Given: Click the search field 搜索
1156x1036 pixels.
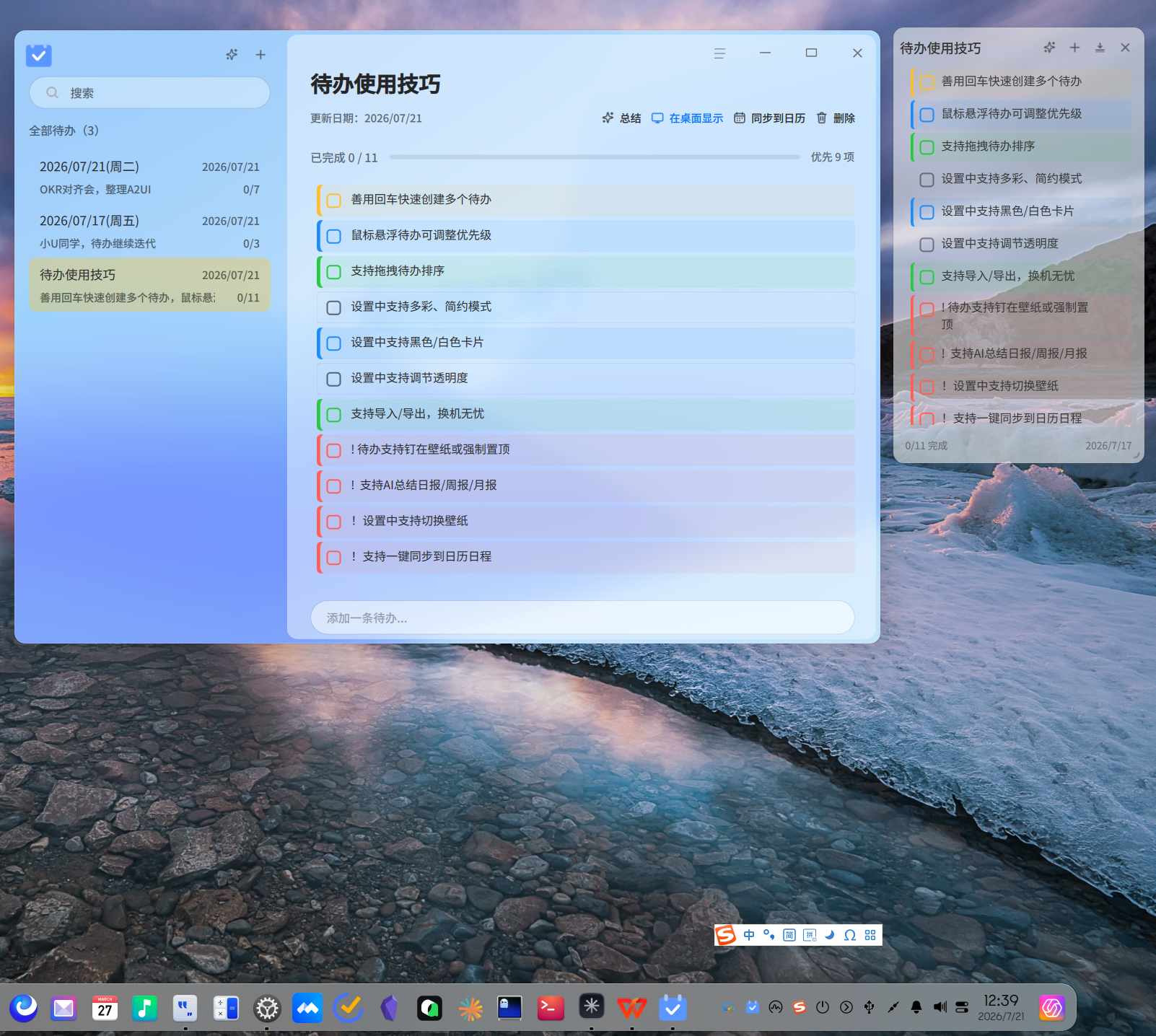Looking at the screenshot, I should coord(149,92).
